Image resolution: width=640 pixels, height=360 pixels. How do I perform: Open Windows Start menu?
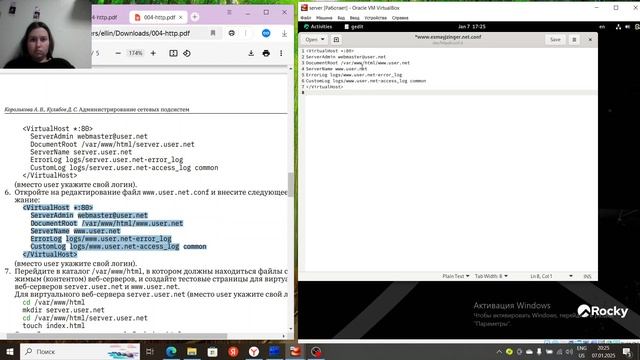(x=9, y=351)
